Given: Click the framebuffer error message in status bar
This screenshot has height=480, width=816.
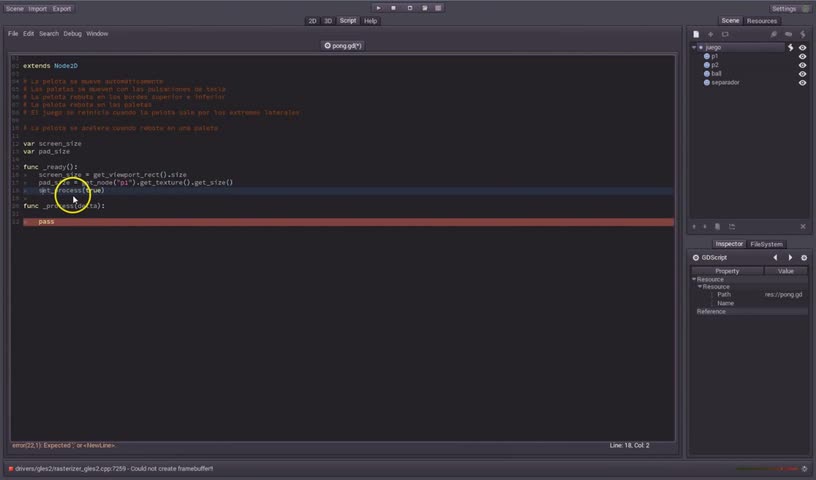Looking at the screenshot, I should [114, 469].
